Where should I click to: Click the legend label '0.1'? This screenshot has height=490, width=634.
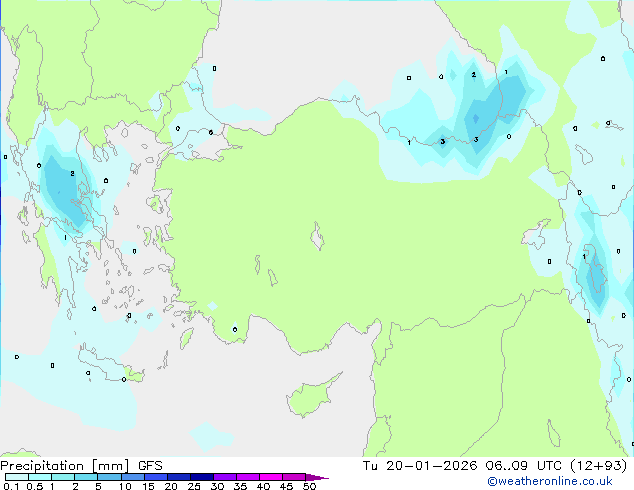click(x=11, y=486)
